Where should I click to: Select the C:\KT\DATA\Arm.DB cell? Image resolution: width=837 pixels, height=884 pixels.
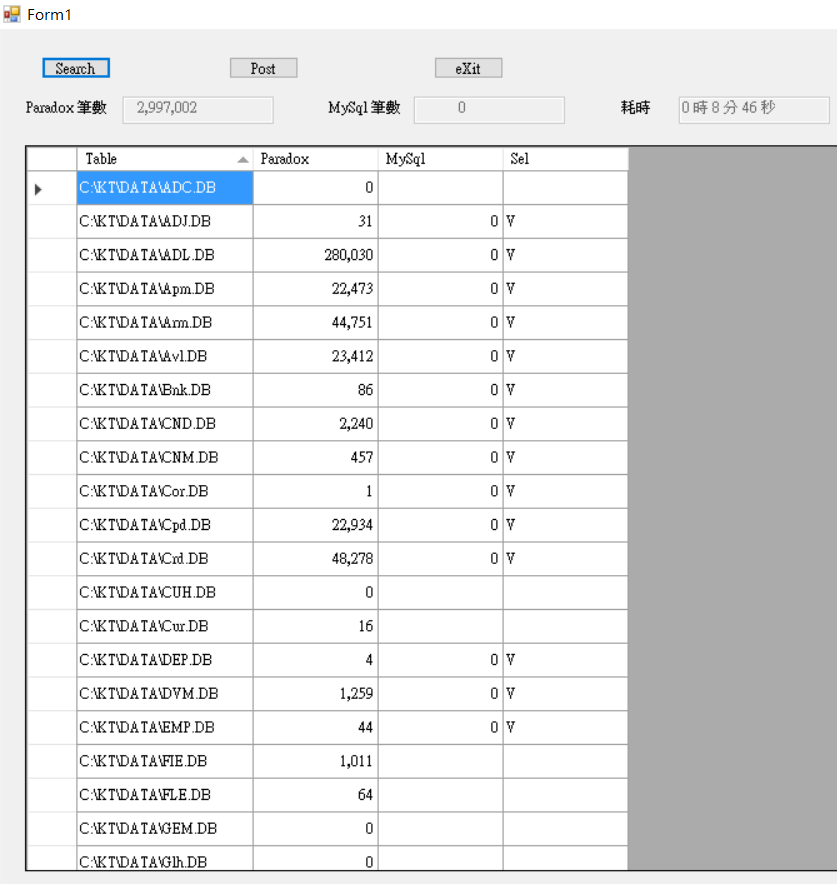[165, 323]
